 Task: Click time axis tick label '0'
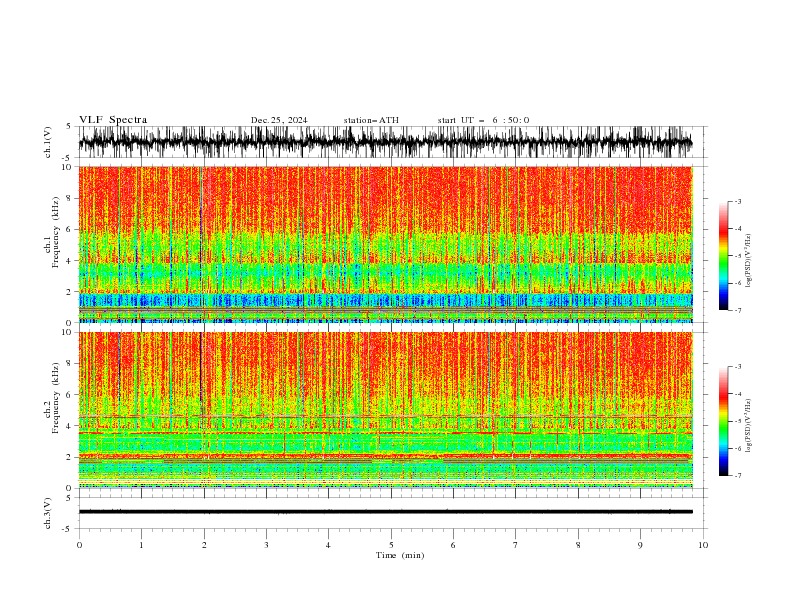(79, 545)
